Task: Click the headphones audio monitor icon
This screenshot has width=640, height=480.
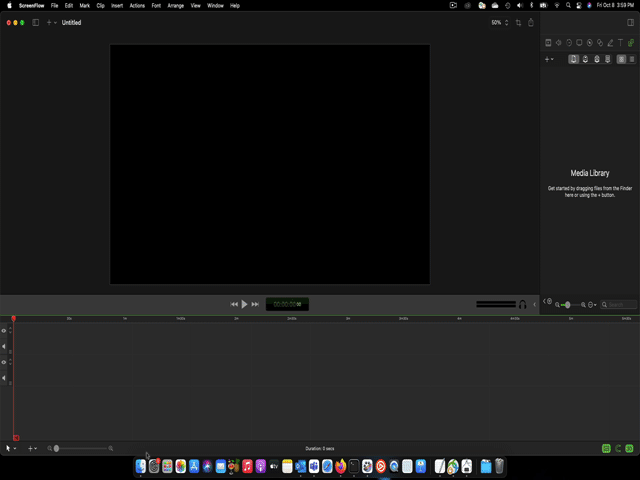Action: coord(522,304)
